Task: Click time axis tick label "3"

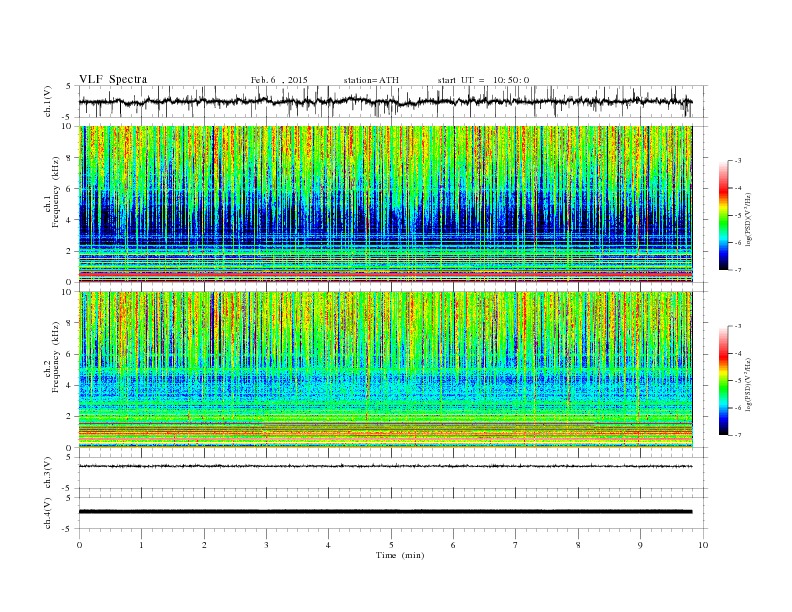Action: [x=266, y=545]
